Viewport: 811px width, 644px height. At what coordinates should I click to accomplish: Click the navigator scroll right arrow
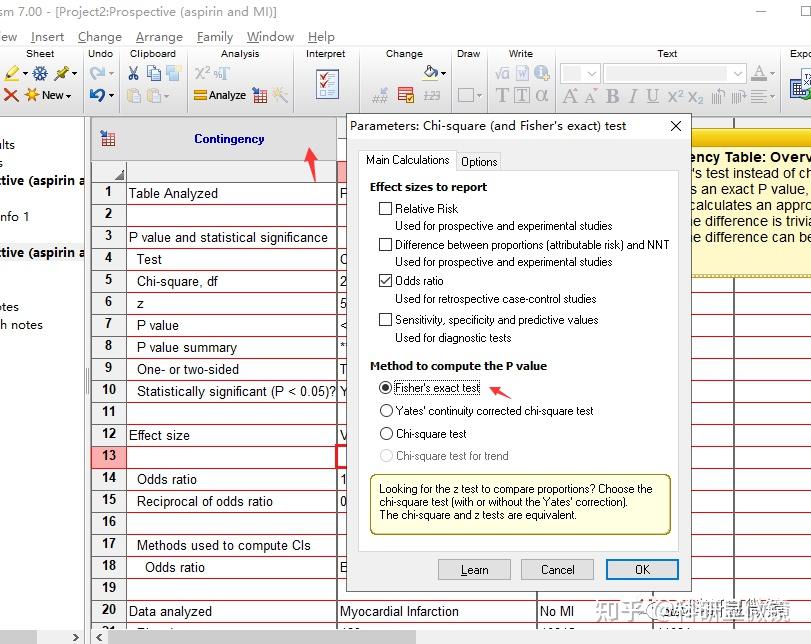pos(76,637)
